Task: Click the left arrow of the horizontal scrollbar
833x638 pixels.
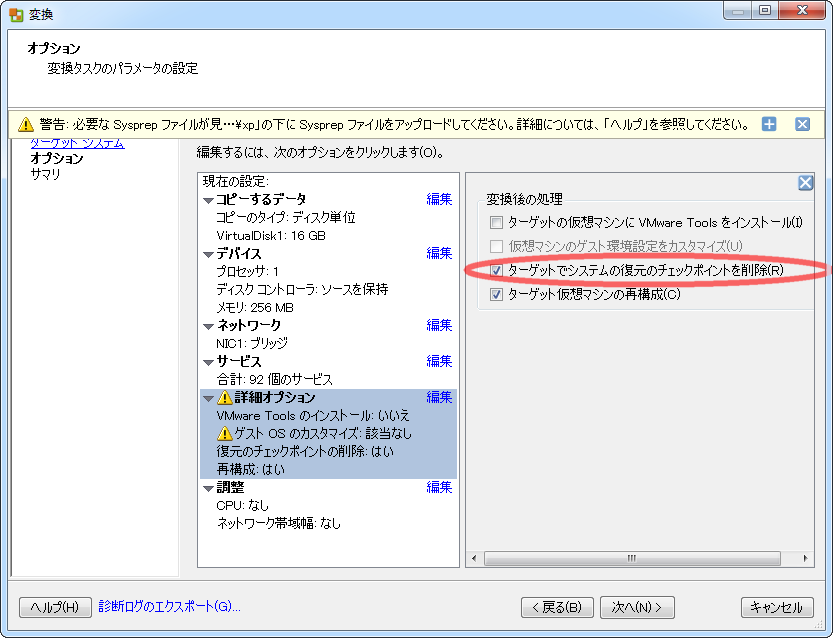Action: pyautogui.click(x=474, y=558)
